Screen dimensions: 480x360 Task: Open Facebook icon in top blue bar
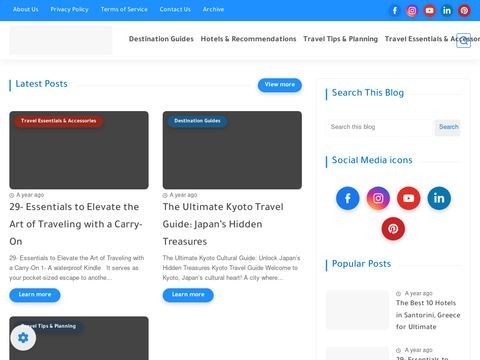pyautogui.click(x=395, y=11)
